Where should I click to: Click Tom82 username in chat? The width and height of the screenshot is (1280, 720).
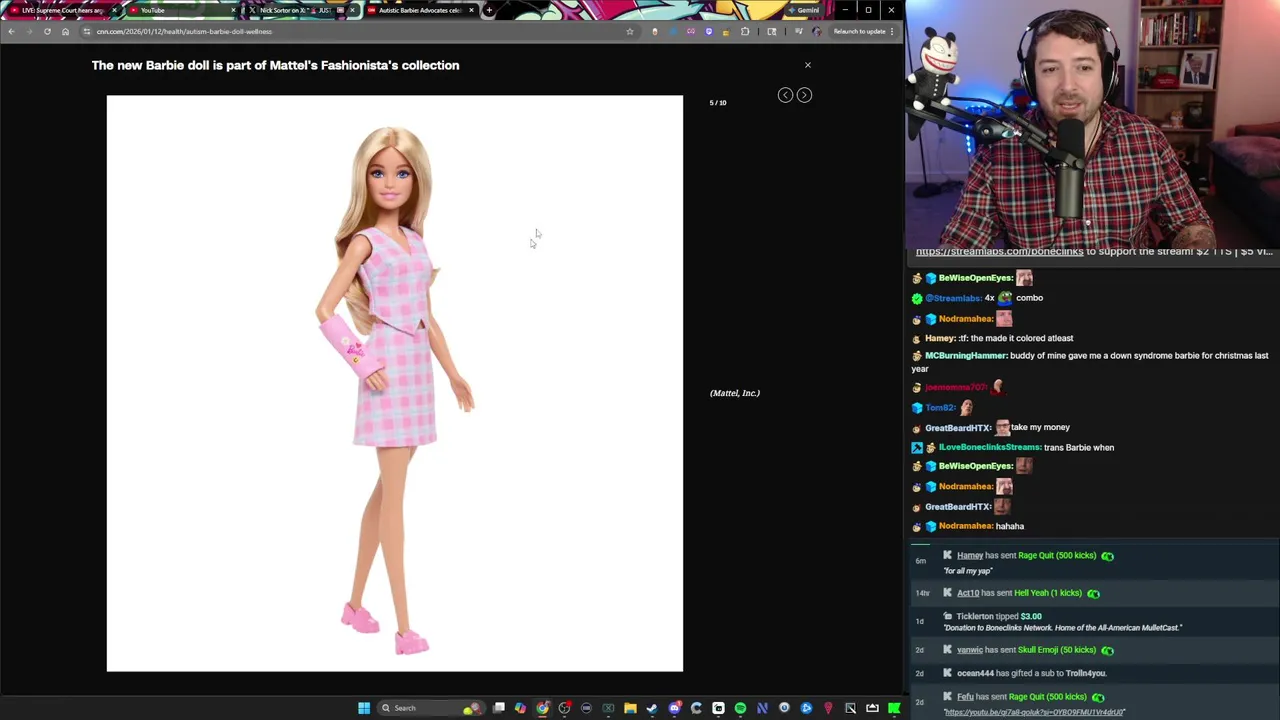[x=940, y=408]
